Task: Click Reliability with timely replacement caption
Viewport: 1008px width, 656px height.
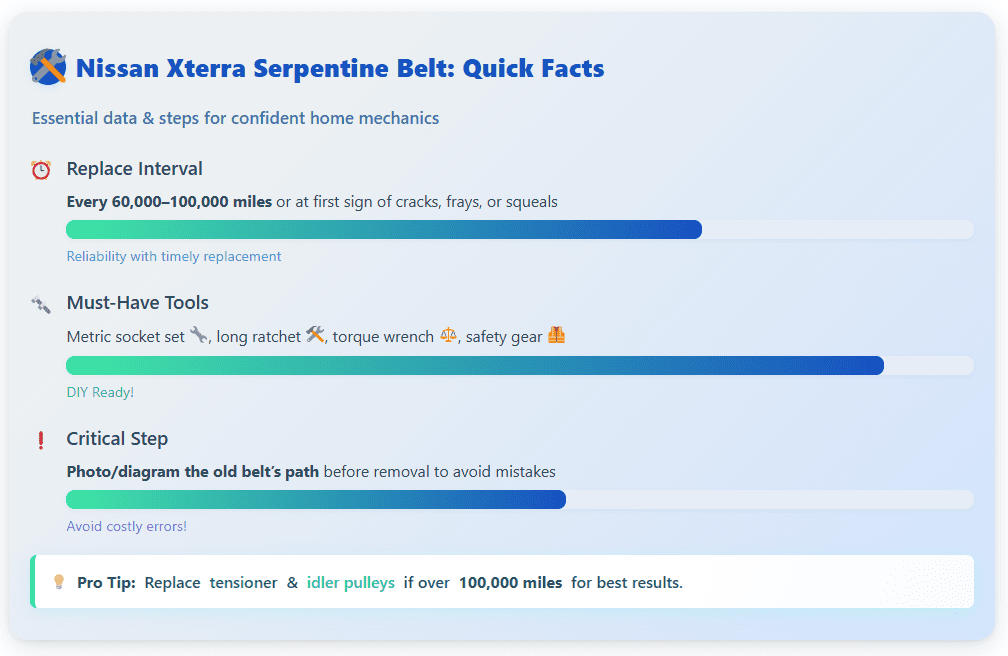Action: point(174,257)
